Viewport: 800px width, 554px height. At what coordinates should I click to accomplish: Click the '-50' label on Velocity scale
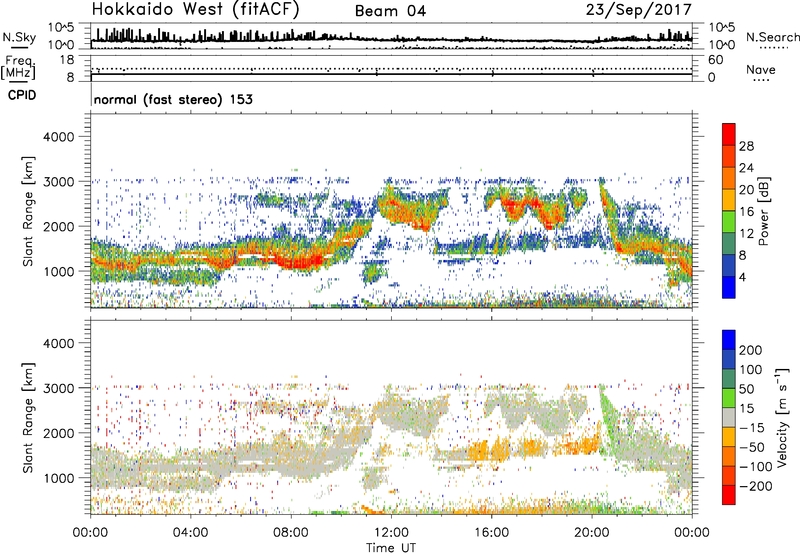[752, 447]
